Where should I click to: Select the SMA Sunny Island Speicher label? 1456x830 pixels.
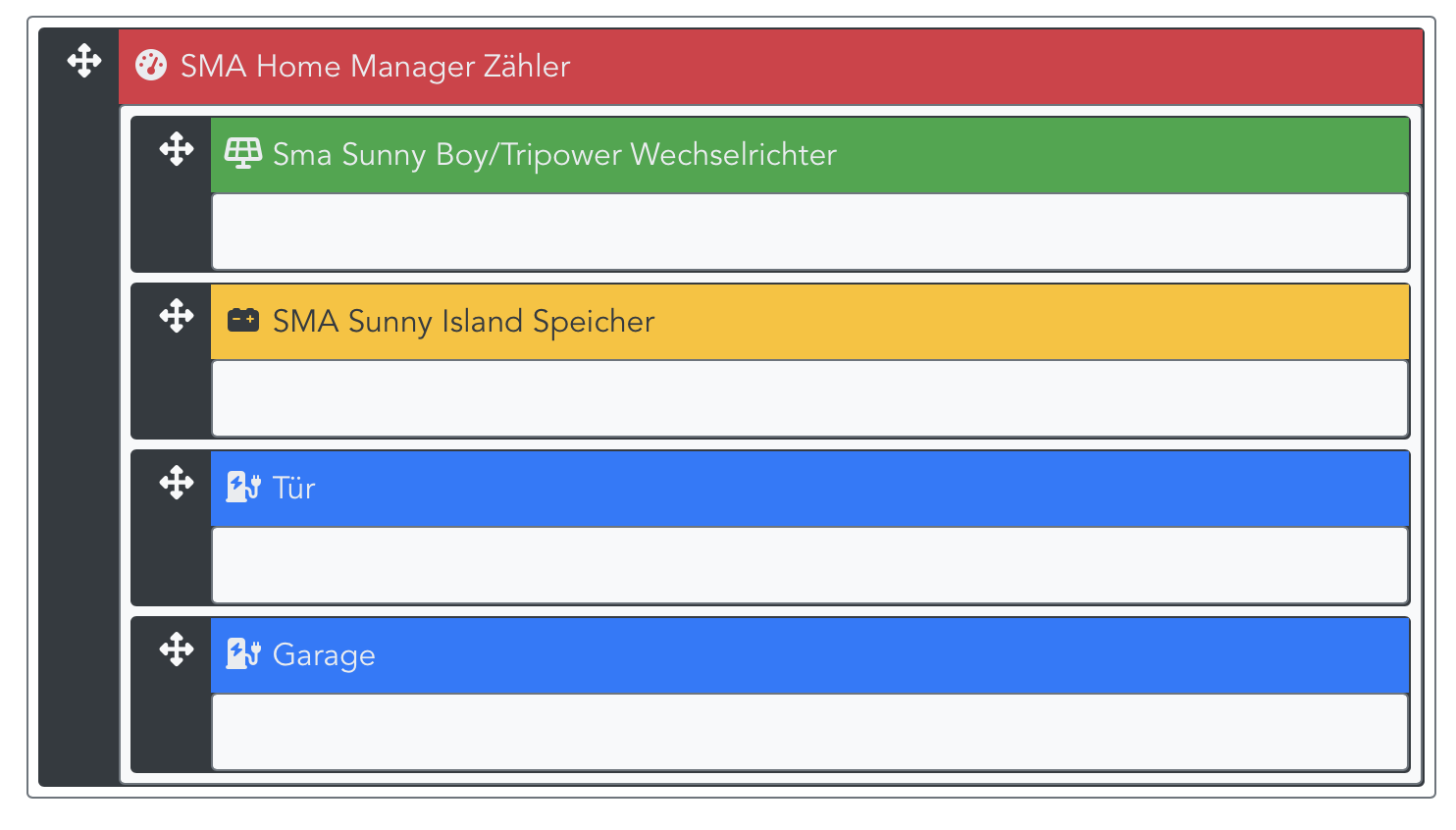pyautogui.click(x=463, y=322)
